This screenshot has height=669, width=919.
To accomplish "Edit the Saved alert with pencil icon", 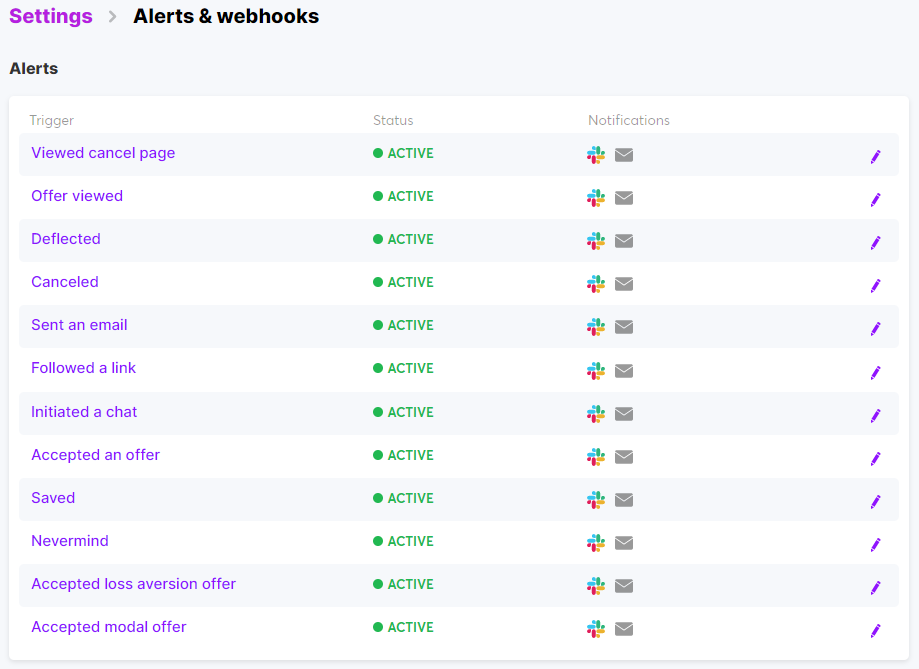I will click(876, 501).
